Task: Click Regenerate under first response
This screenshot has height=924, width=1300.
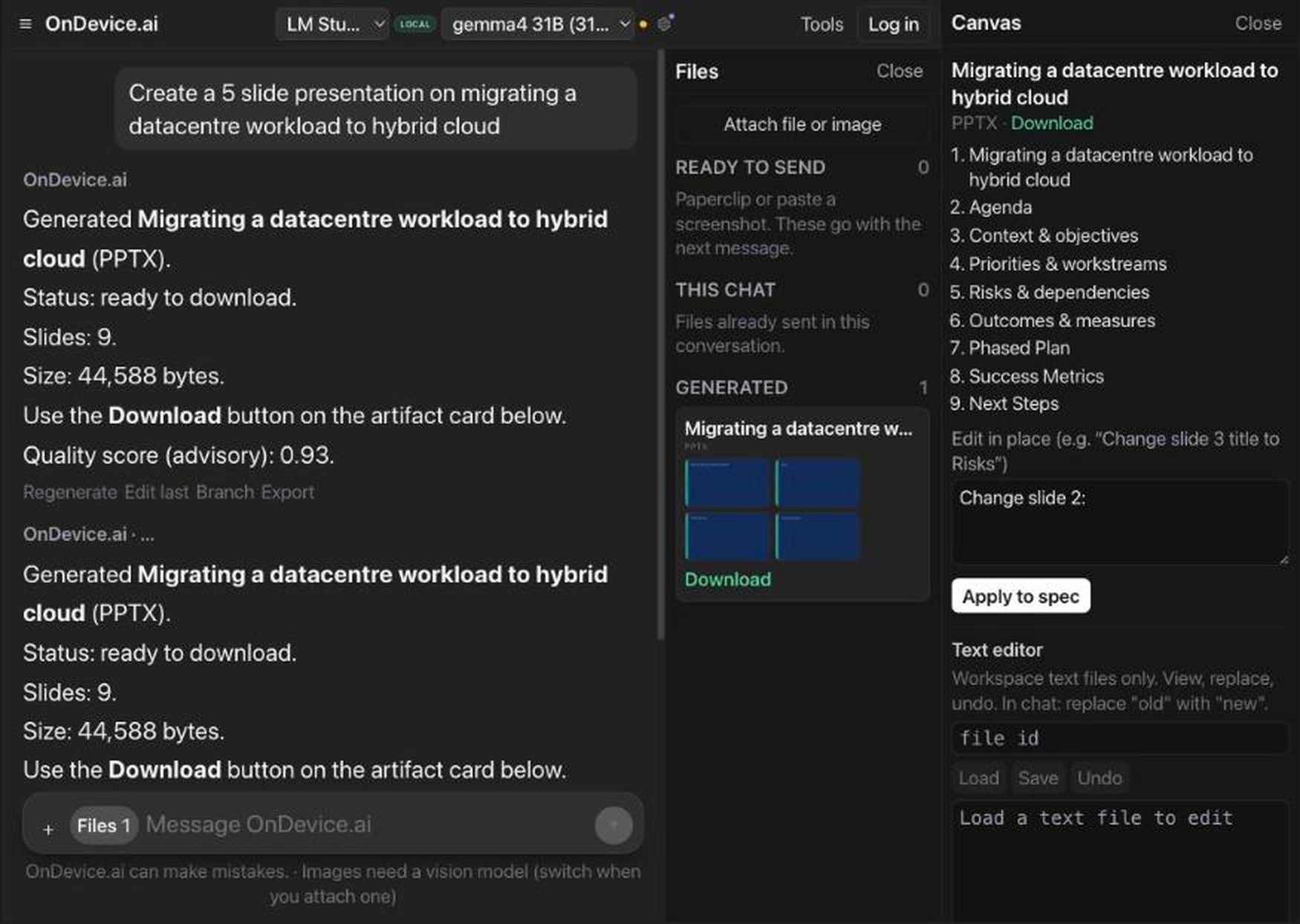Action: pyautogui.click(x=70, y=492)
